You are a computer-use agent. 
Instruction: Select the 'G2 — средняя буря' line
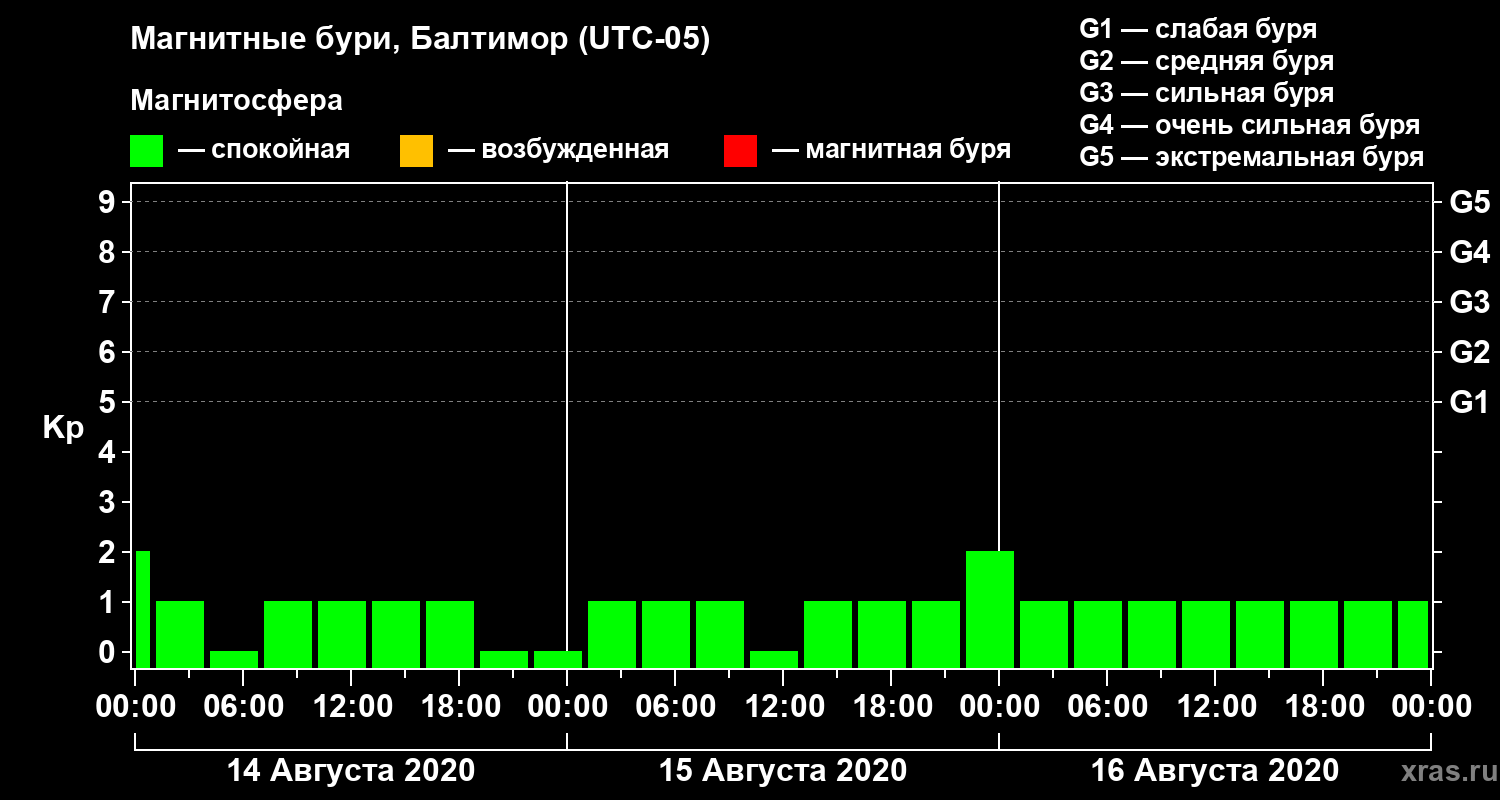click(1206, 61)
